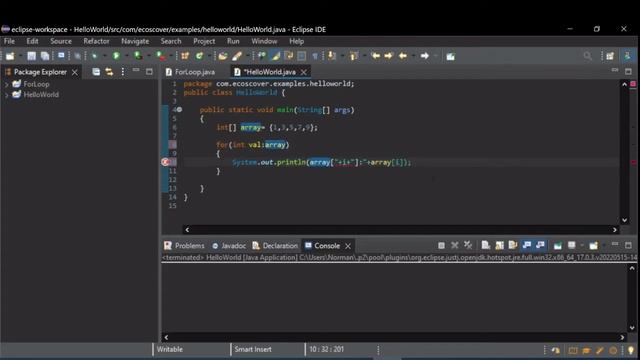640x360 pixels.
Task: Click the Previous Annotation up-arrow icon
Action: tap(353, 56)
